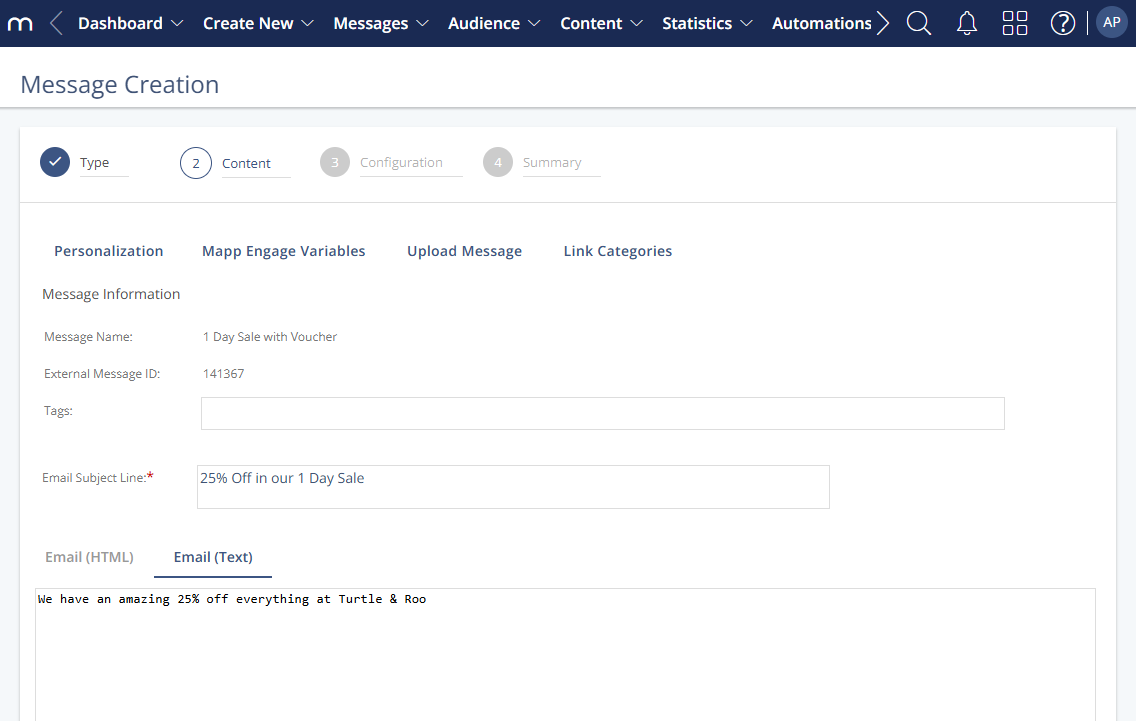This screenshot has height=721, width=1136.
Task: Expand the Audience menu
Action: pos(494,23)
